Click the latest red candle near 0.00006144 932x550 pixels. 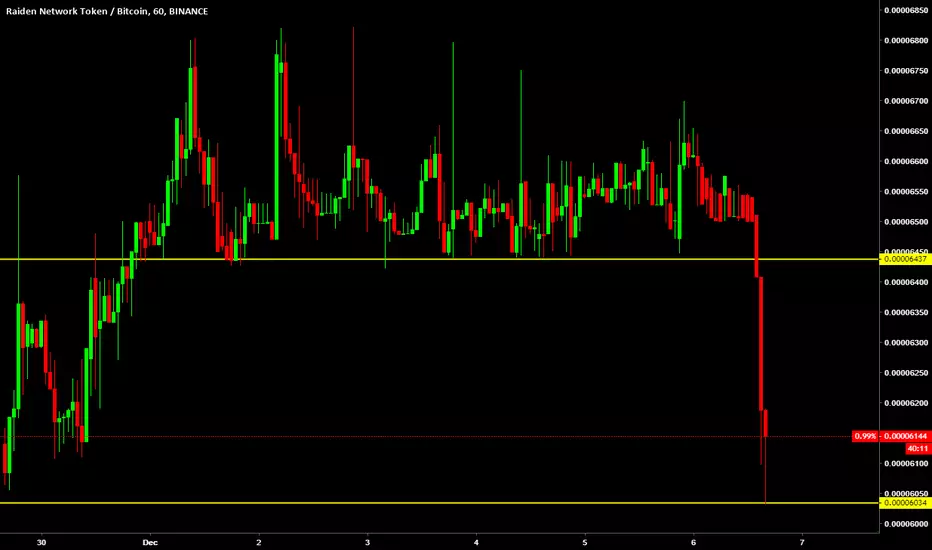tap(766, 423)
